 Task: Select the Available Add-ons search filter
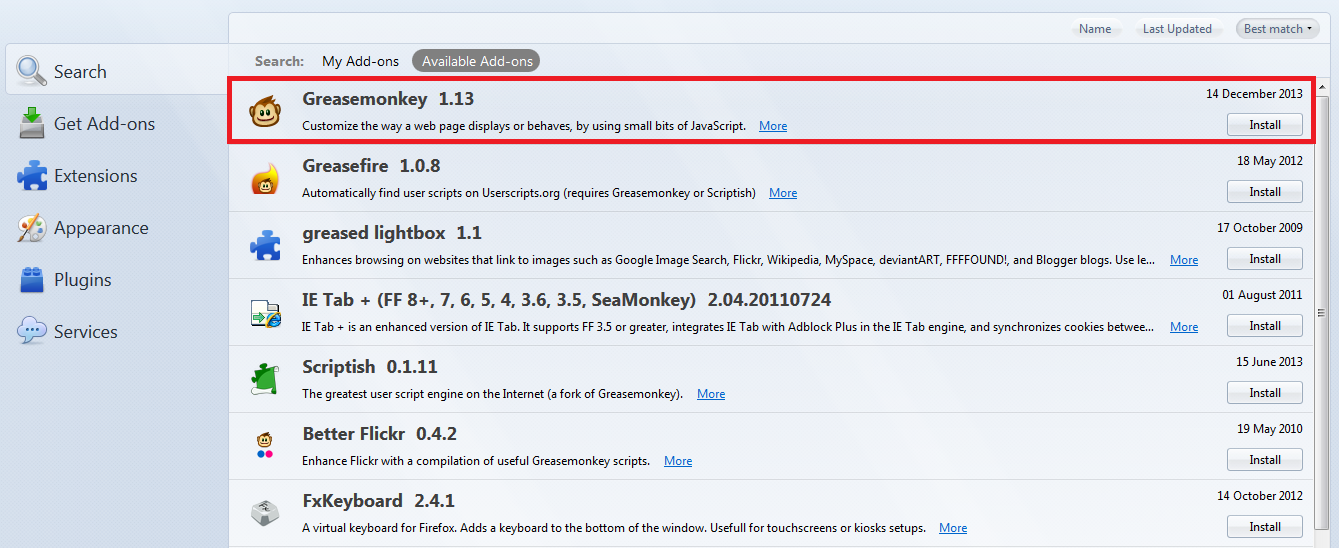pyautogui.click(x=477, y=61)
